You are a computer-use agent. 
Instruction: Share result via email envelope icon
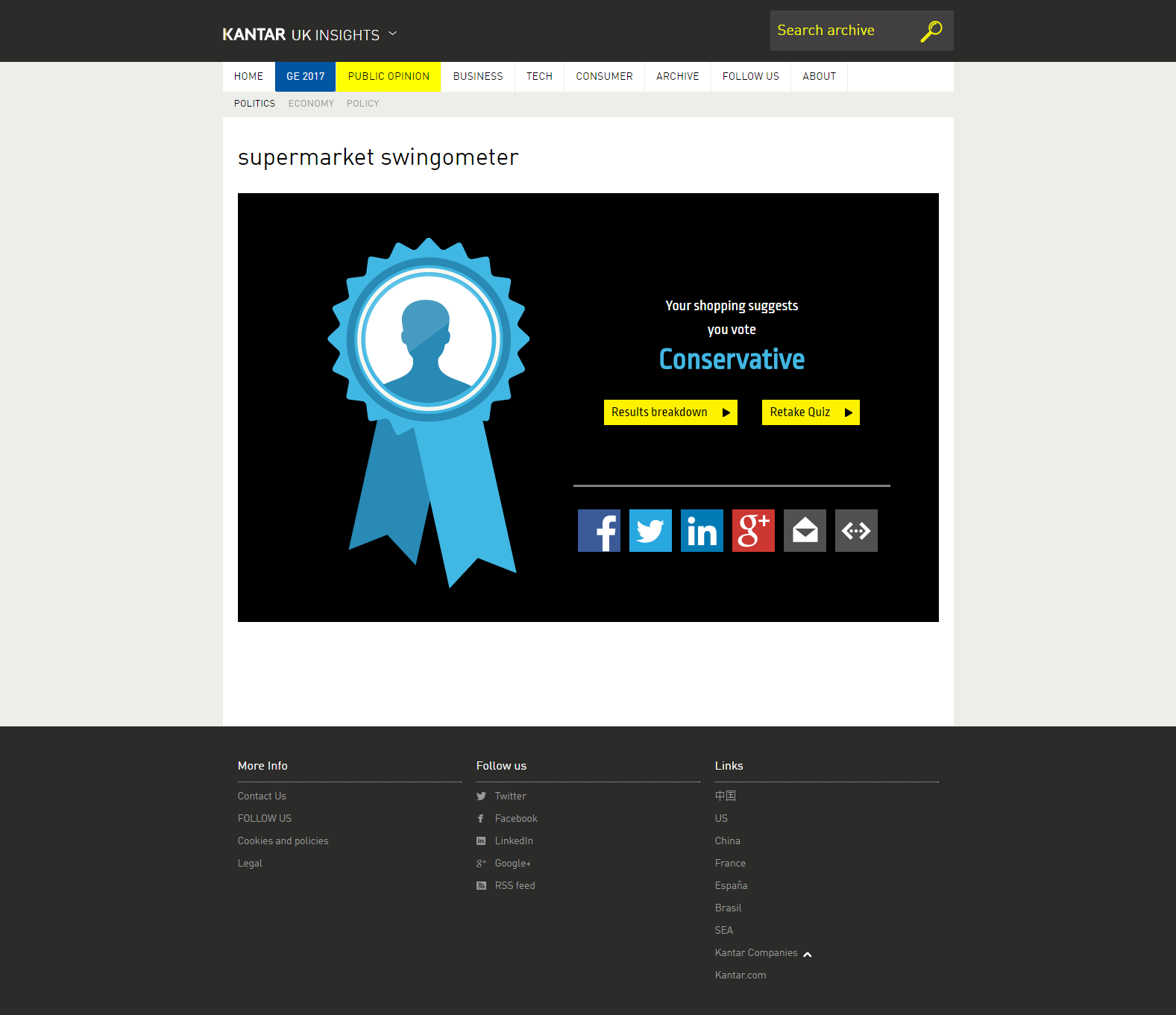pyautogui.click(x=805, y=530)
